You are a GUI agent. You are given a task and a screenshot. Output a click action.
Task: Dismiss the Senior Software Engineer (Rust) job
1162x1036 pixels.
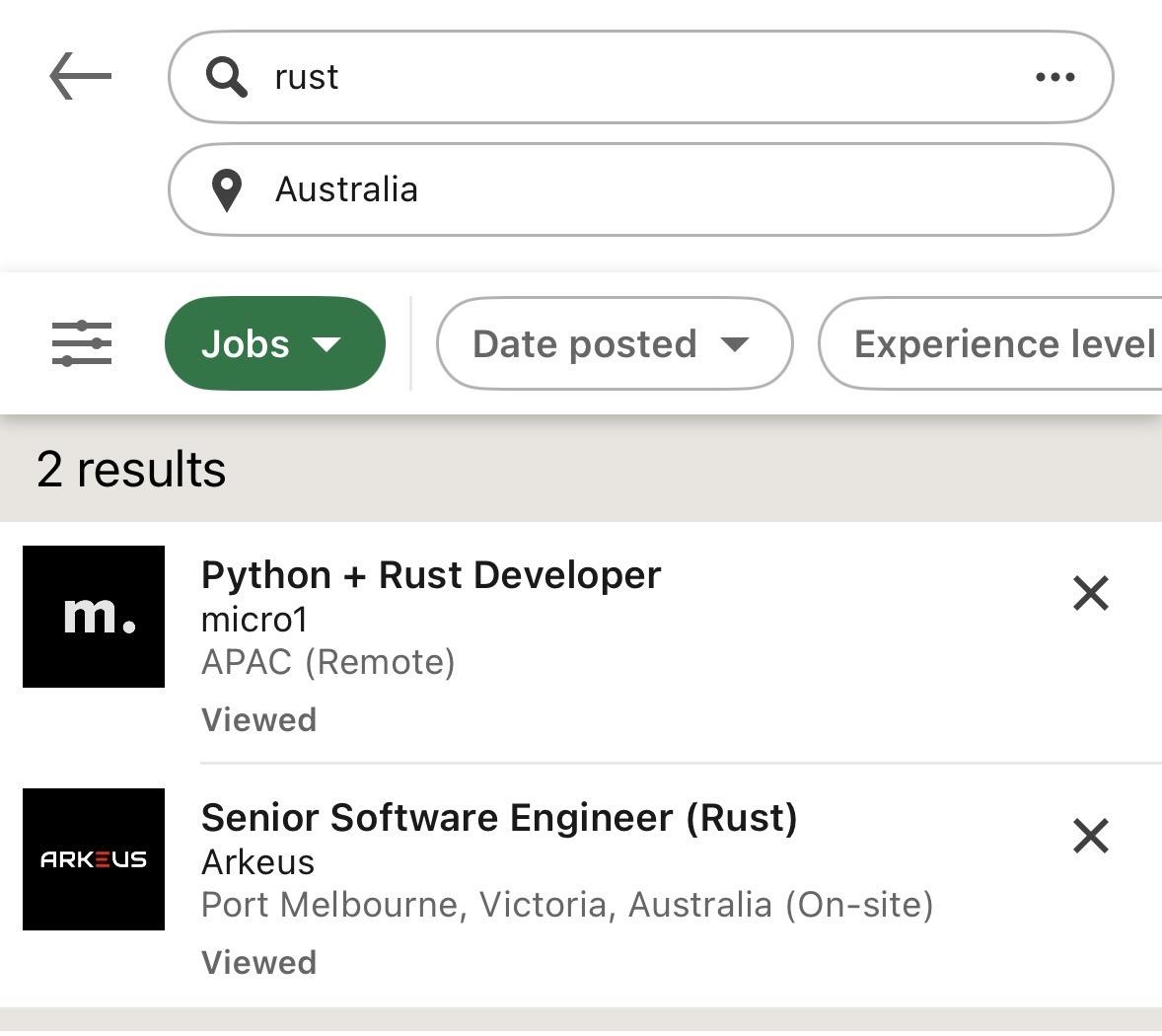tap(1090, 837)
